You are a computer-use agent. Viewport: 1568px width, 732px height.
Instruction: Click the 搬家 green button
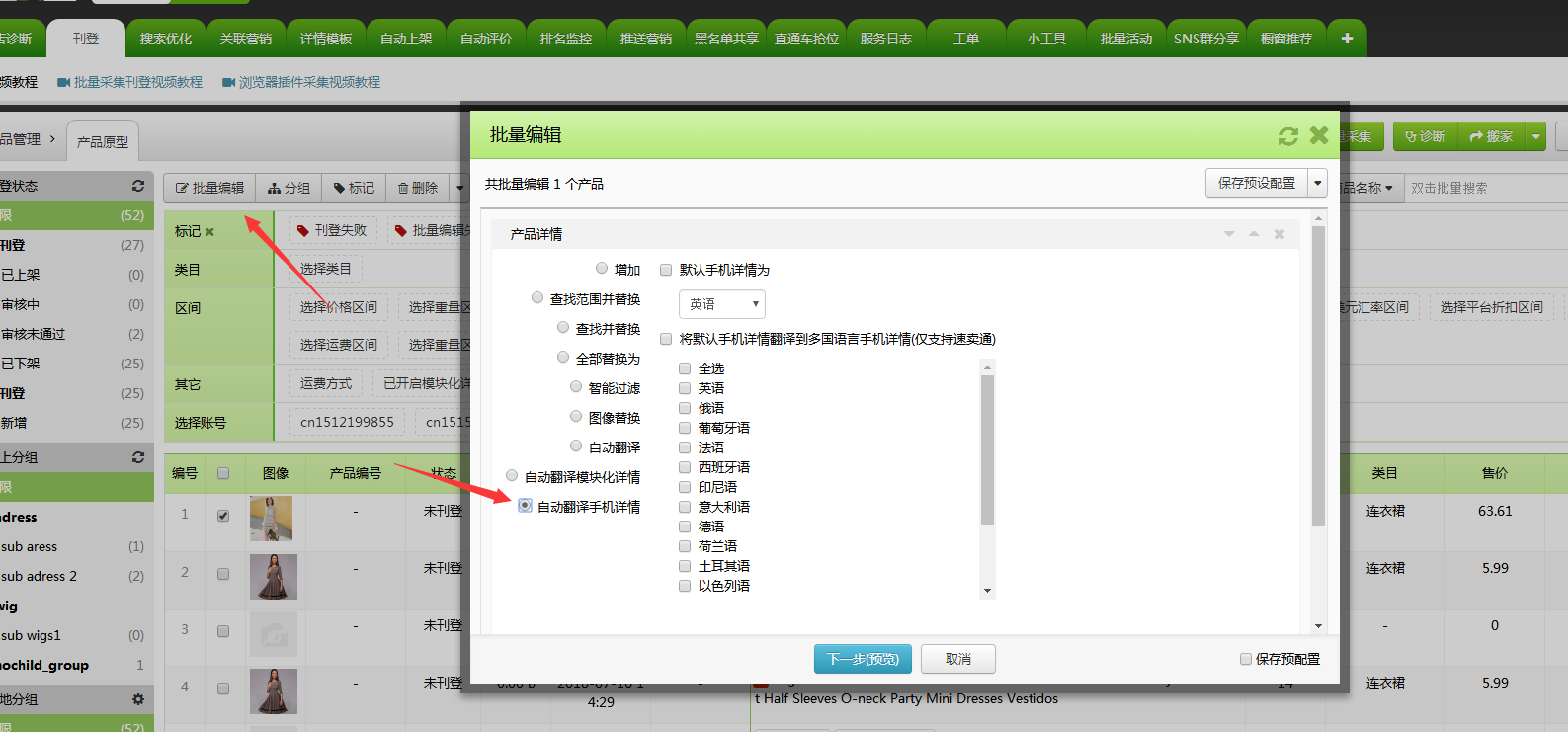tap(1491, 136)
